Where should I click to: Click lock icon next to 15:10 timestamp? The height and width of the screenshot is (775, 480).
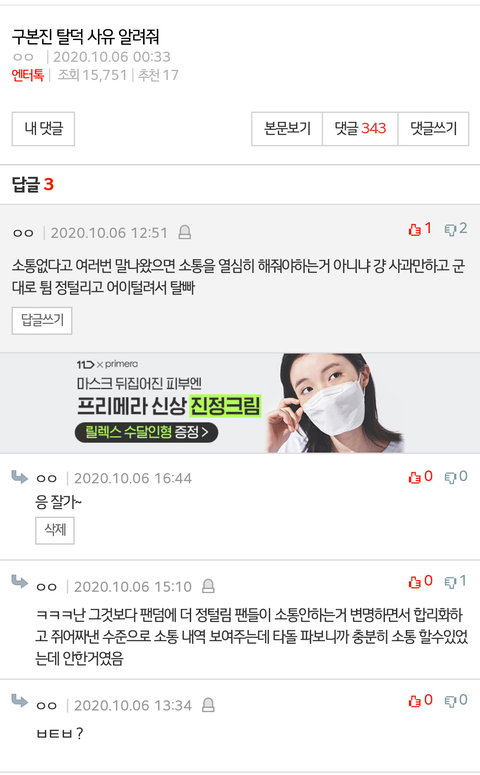(208, 586)
